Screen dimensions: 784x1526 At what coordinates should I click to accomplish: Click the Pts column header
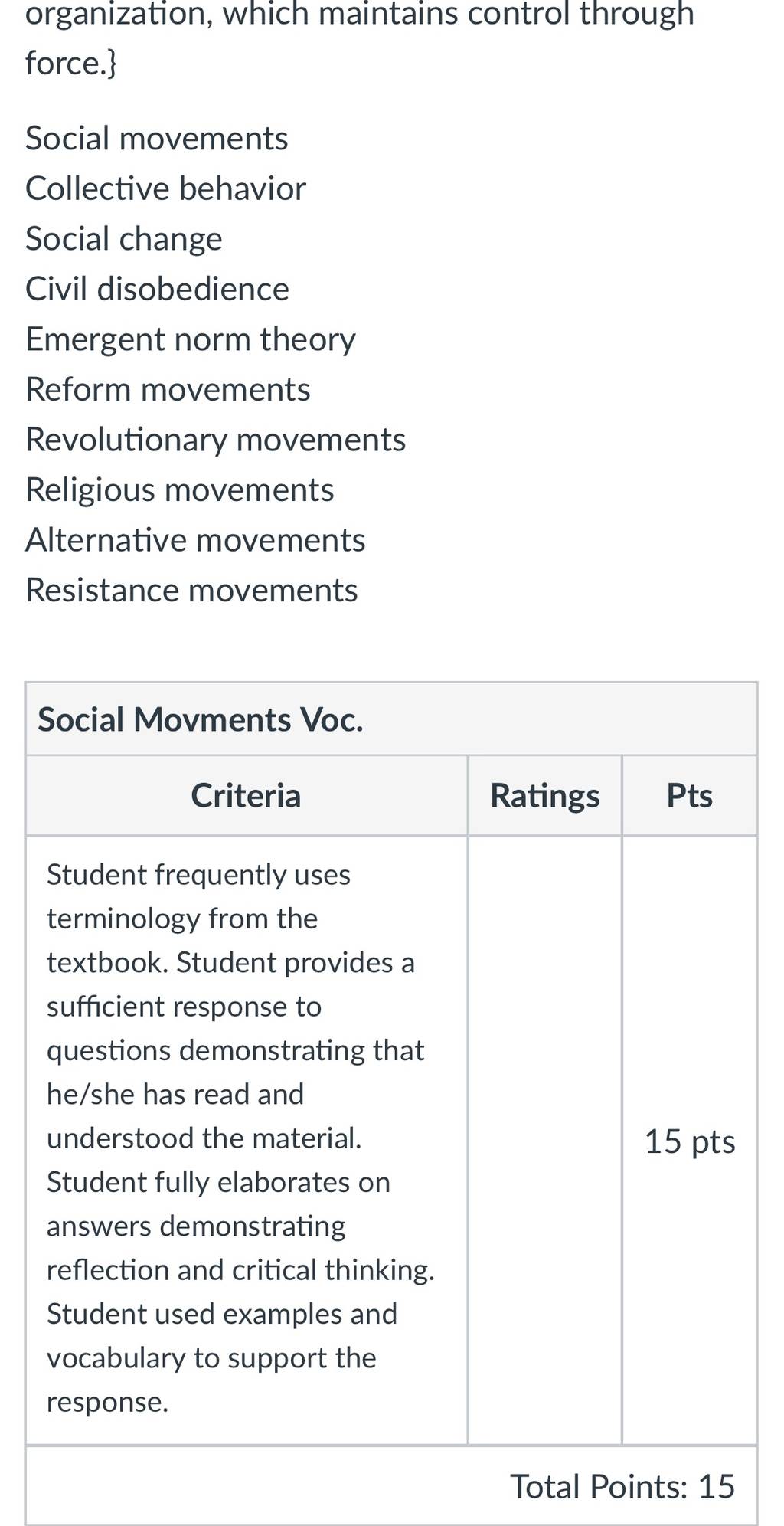pyautogui.click(x=690, y=795)
